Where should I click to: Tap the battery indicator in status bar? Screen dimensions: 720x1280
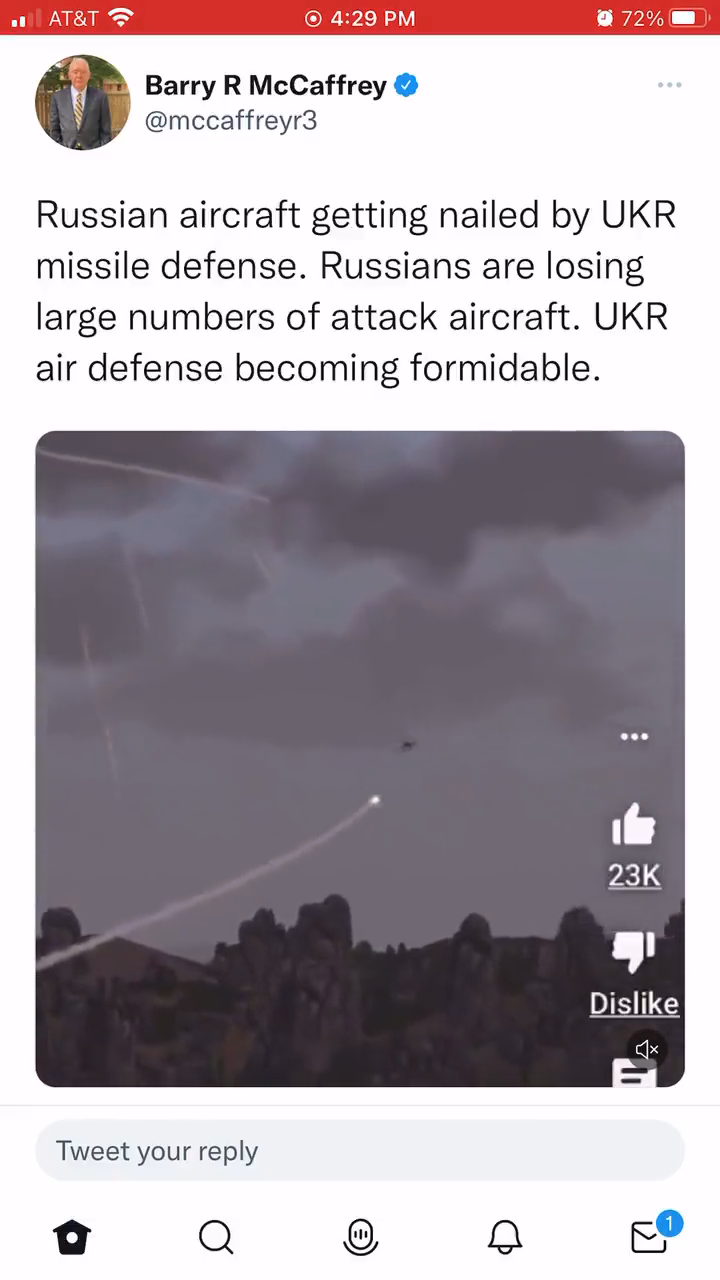pyautogui.click(x=689, y=18)
